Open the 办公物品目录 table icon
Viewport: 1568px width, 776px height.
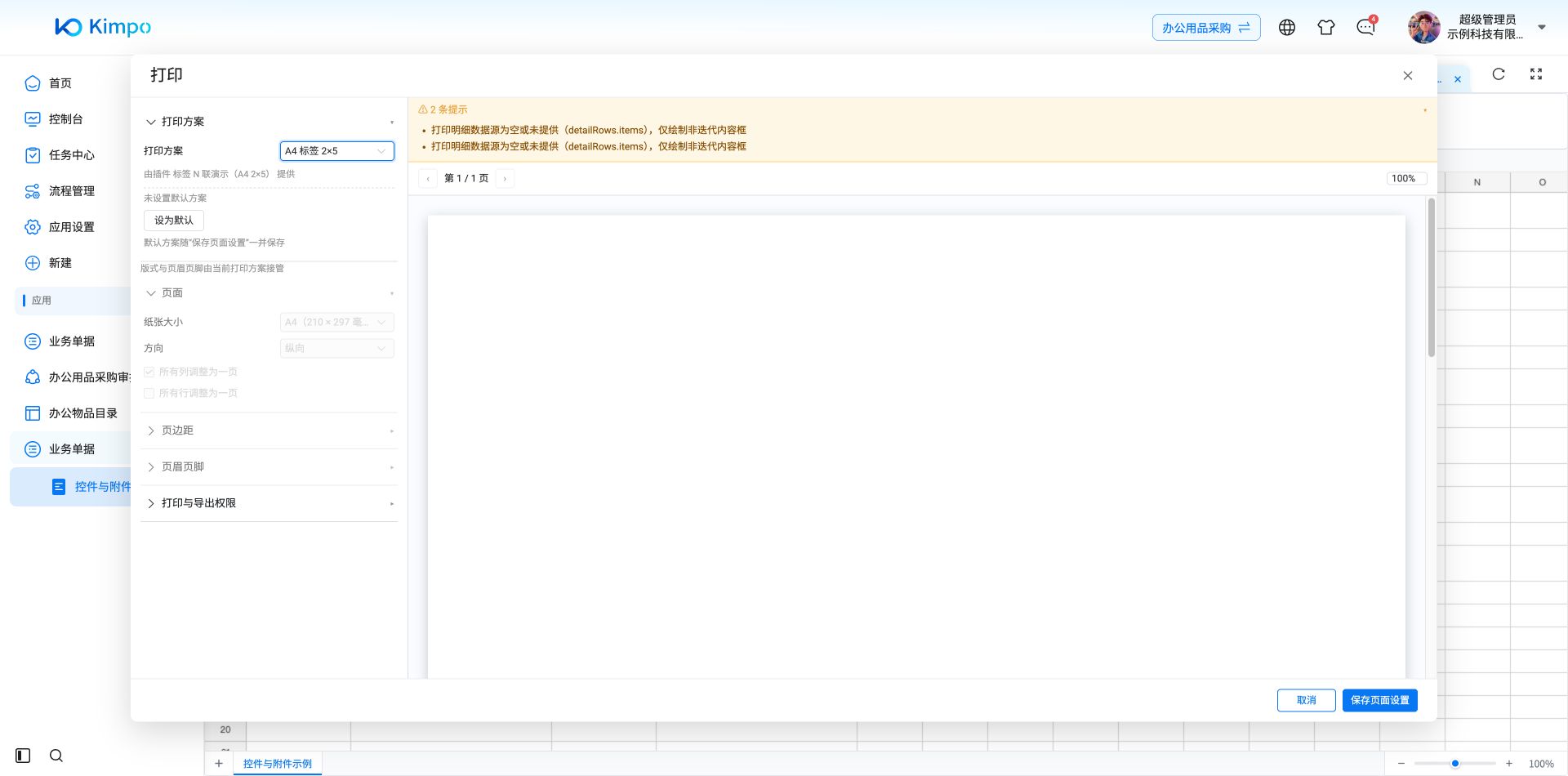tap(33, 413)
